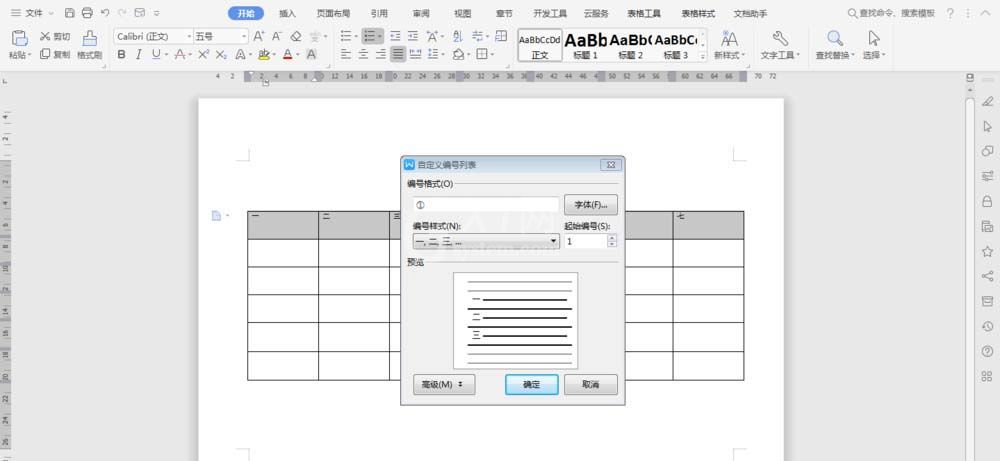This screenshot has height=461, width=1000.
Task: Toggle Superscript formatting
Action: 203,55
